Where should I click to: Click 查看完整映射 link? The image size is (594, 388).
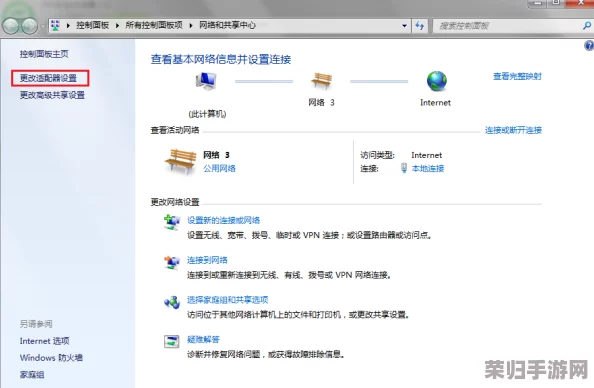(517, 77)
